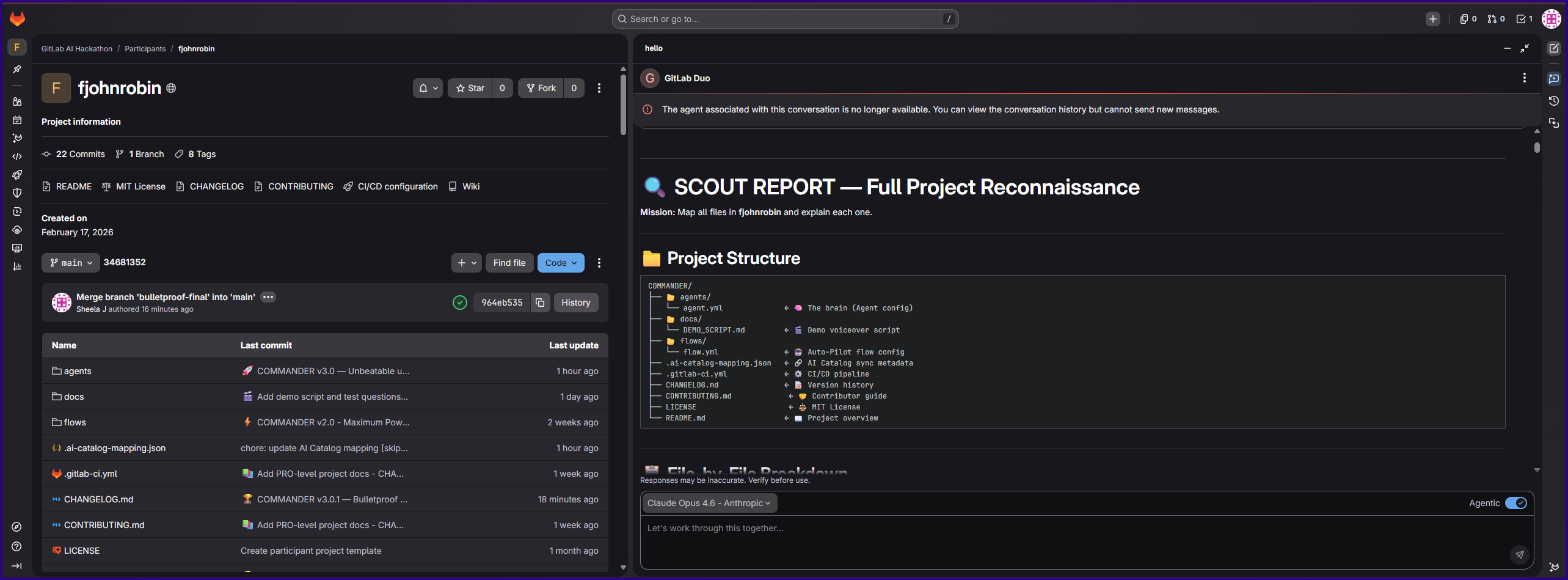Open the Plan calendar sidebar icon
This screenshot has width=1568, height=580.
(x=17, y=120)
